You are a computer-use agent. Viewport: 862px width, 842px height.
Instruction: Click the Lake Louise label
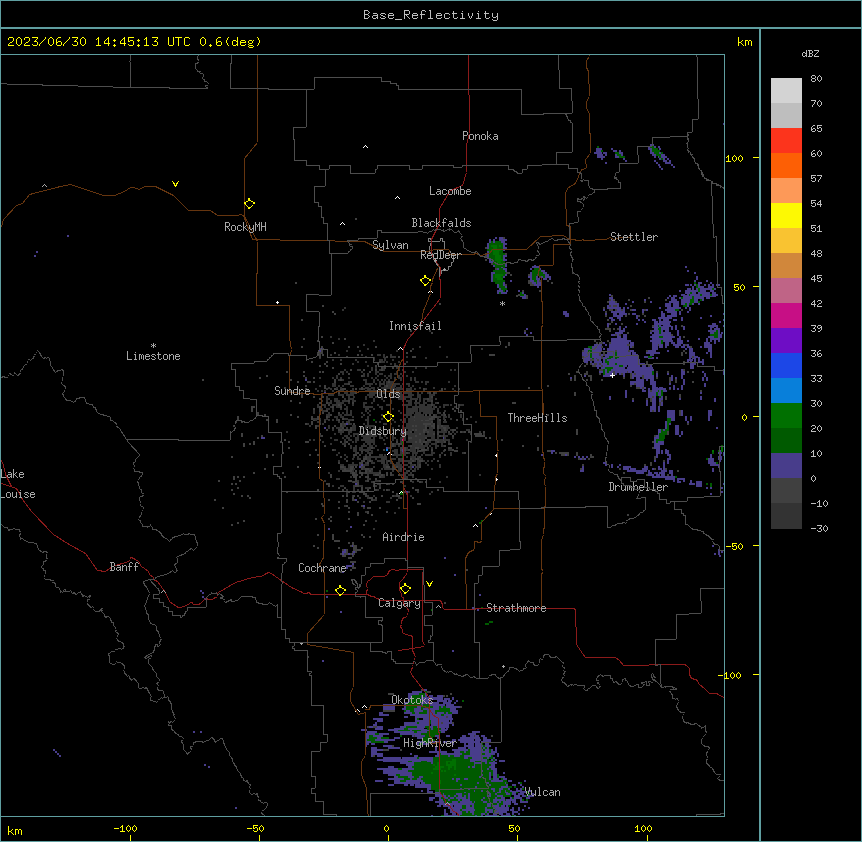(x=16, y=484)
